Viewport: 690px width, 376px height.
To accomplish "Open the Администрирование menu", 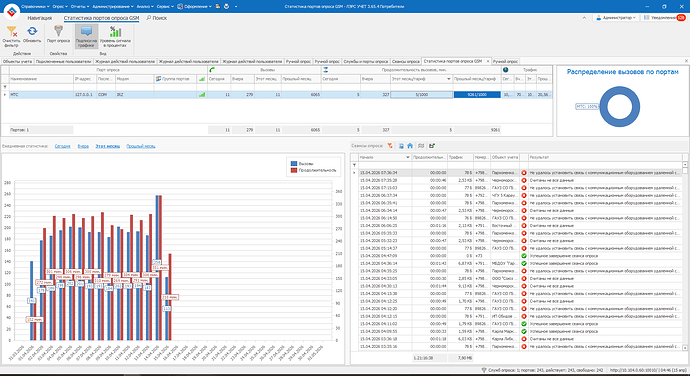I will pyautogui.click(x=113, y=7).
